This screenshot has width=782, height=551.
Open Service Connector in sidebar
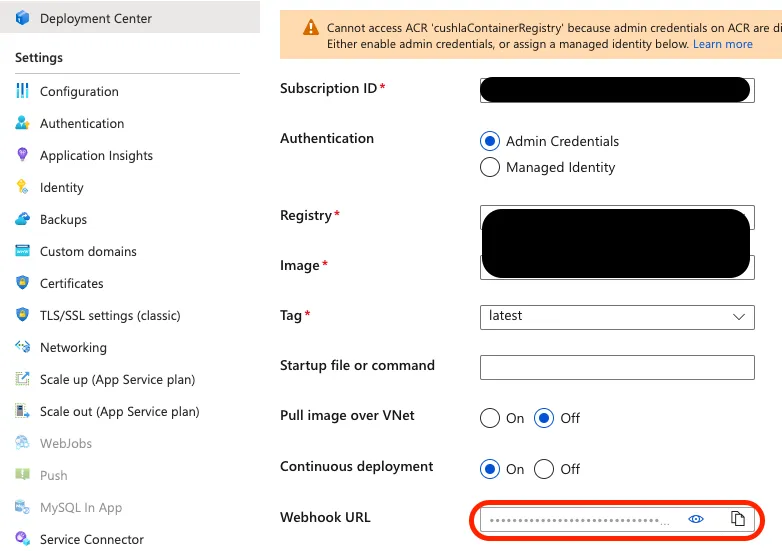click(x=92, y=540)
